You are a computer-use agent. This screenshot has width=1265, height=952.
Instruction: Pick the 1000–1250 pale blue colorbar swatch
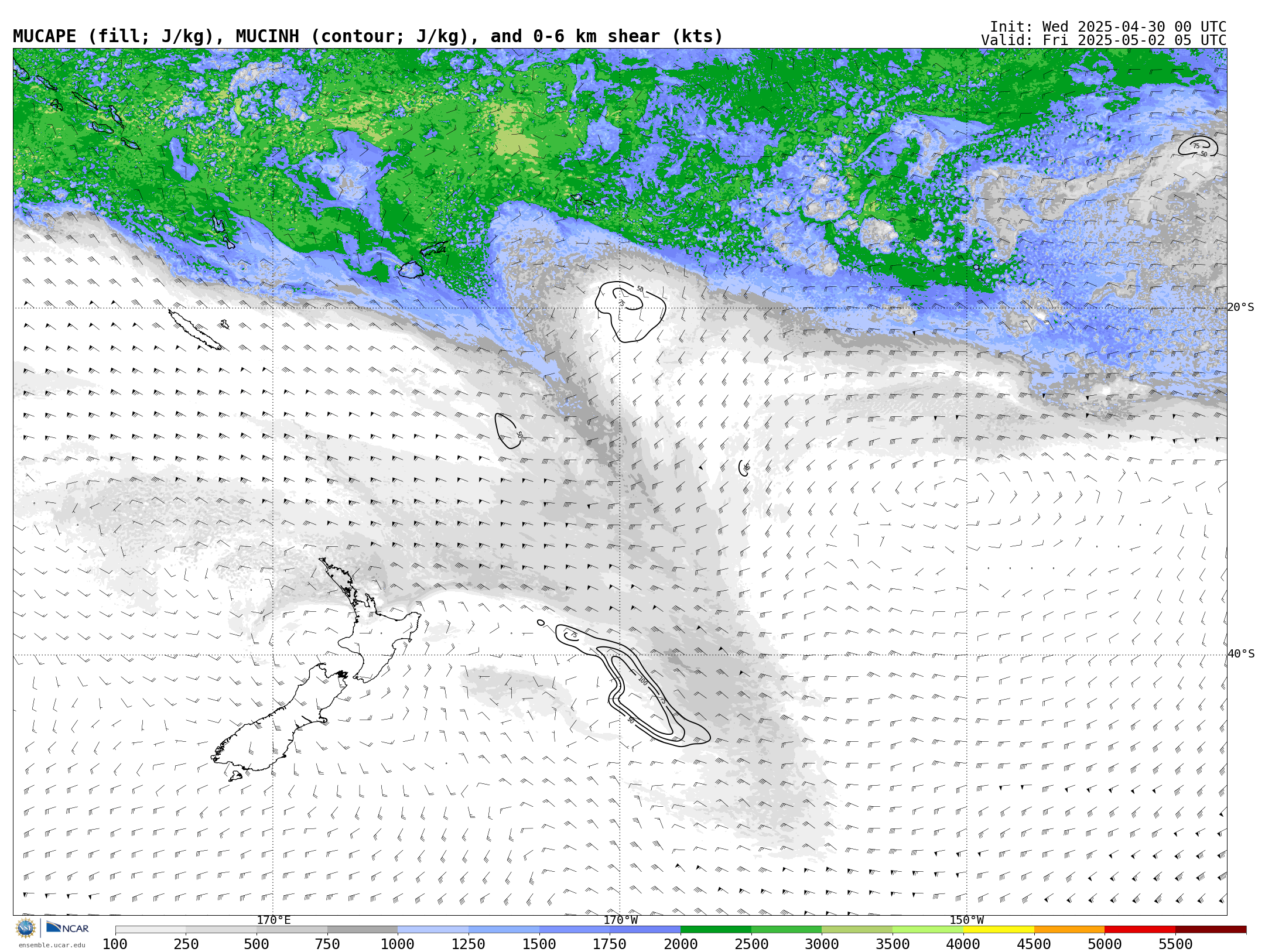pyautogui.click(x=433, y=930)
